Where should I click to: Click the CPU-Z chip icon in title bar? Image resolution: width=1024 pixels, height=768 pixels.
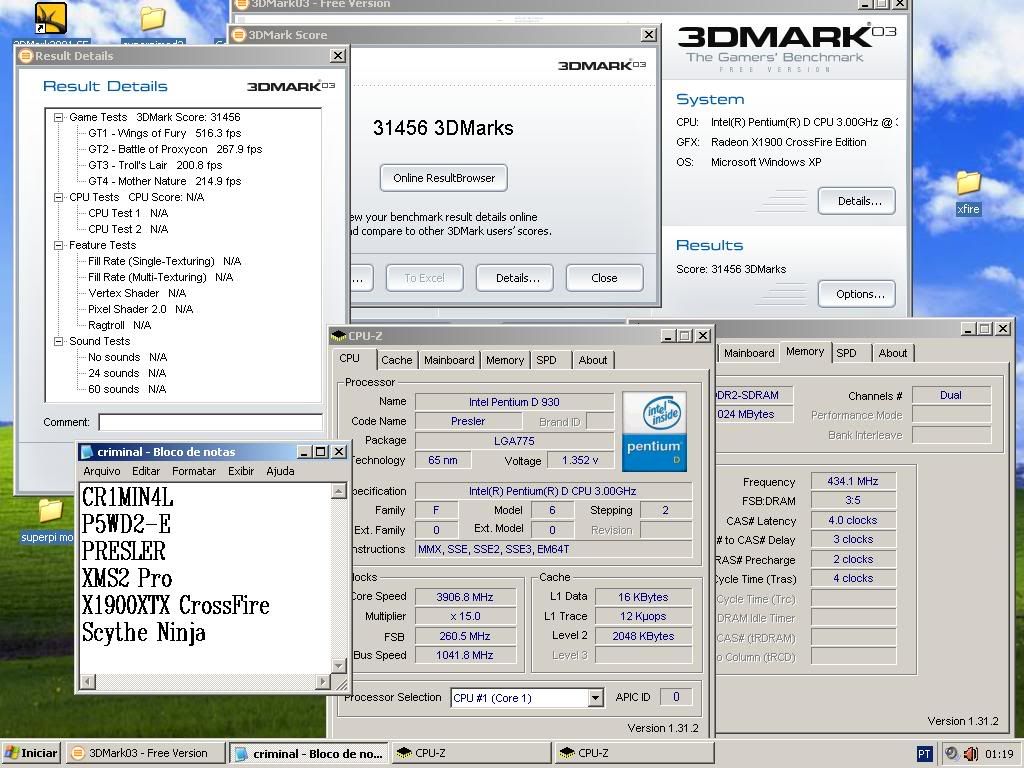pyautogui.click(x=338, y=336)
